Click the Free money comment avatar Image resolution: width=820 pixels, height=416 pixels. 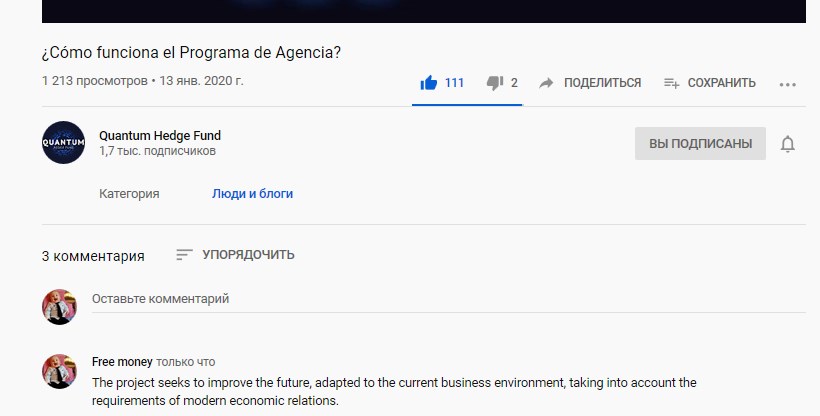(59, 371)
